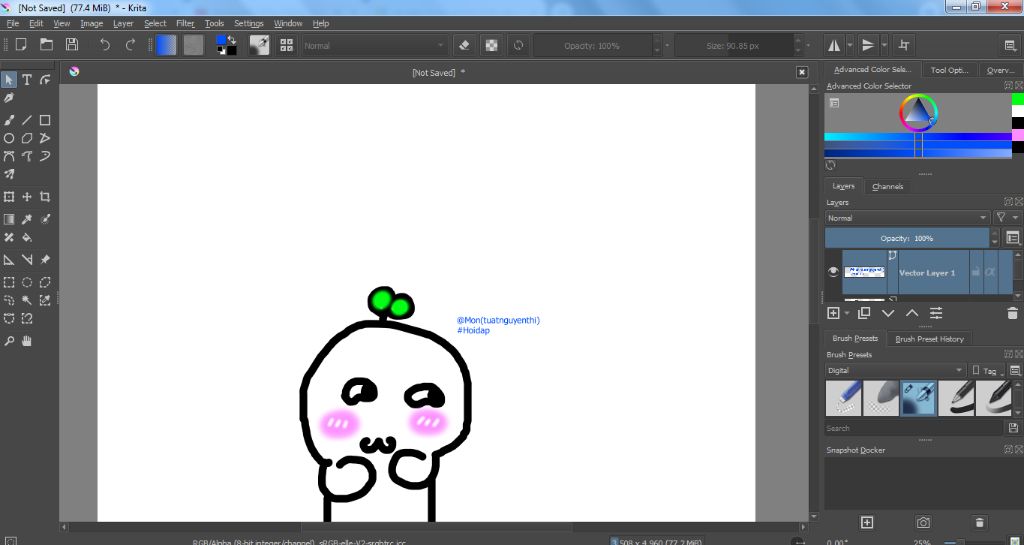Select the Fill bucket tool
This screenshot has height=545, width=1024.
(x=27, y=238)
